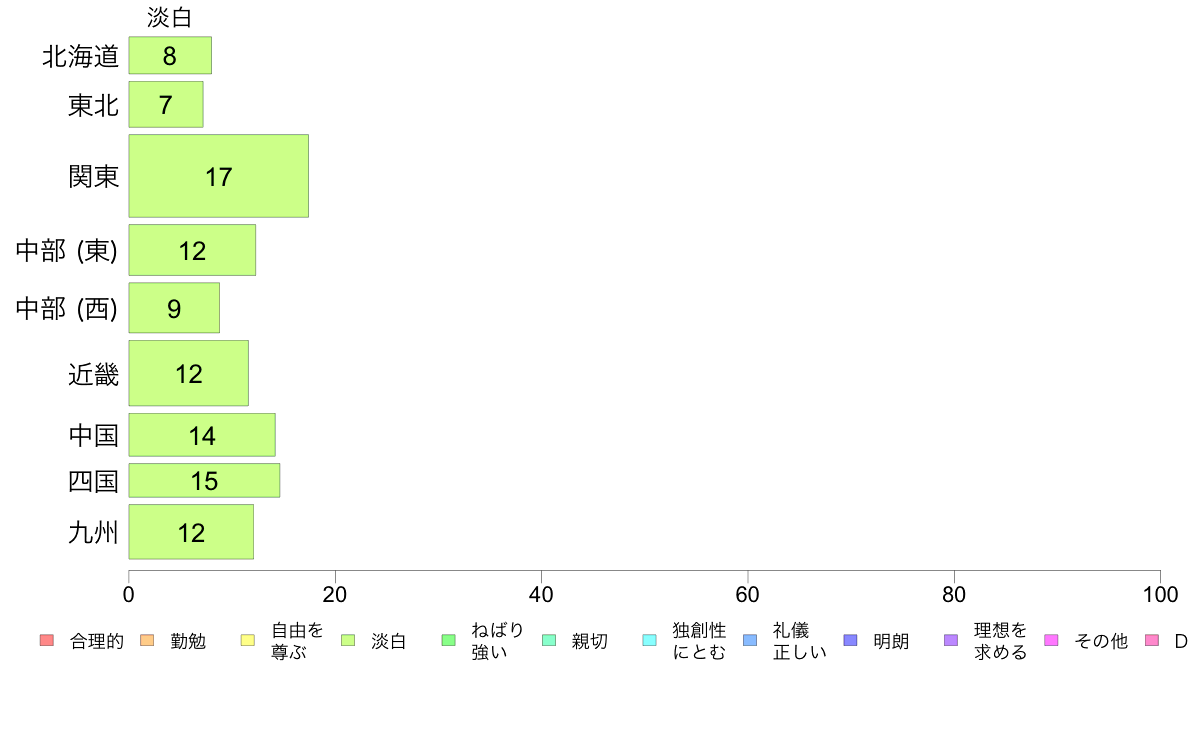The image size is (1188, 736).
Task: Select the 北海道 bar showing 8
Action: 170,55
